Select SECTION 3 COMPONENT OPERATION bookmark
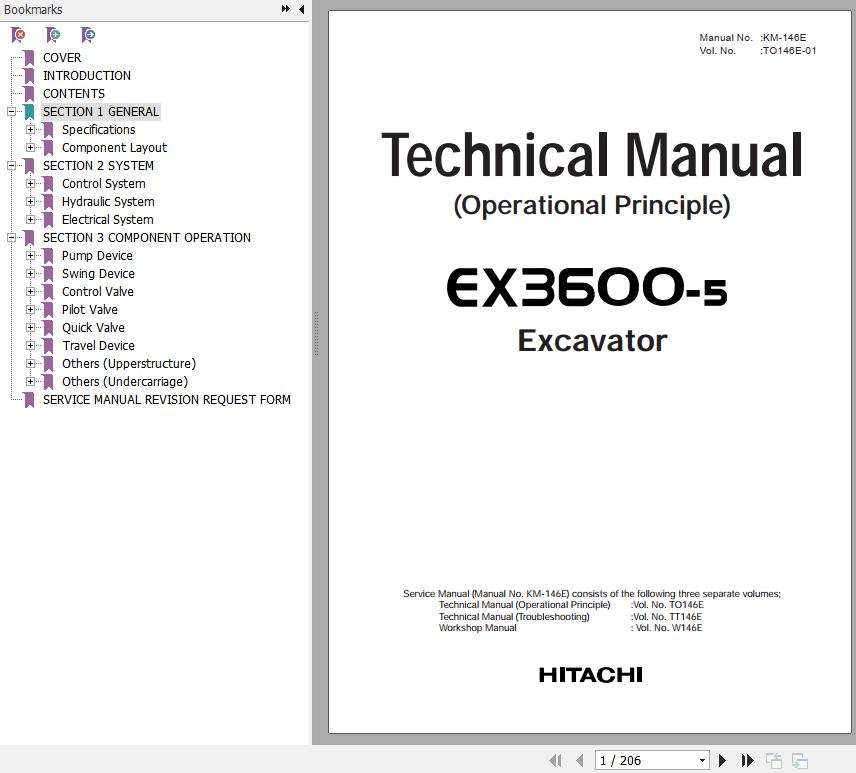 (147, 238)
